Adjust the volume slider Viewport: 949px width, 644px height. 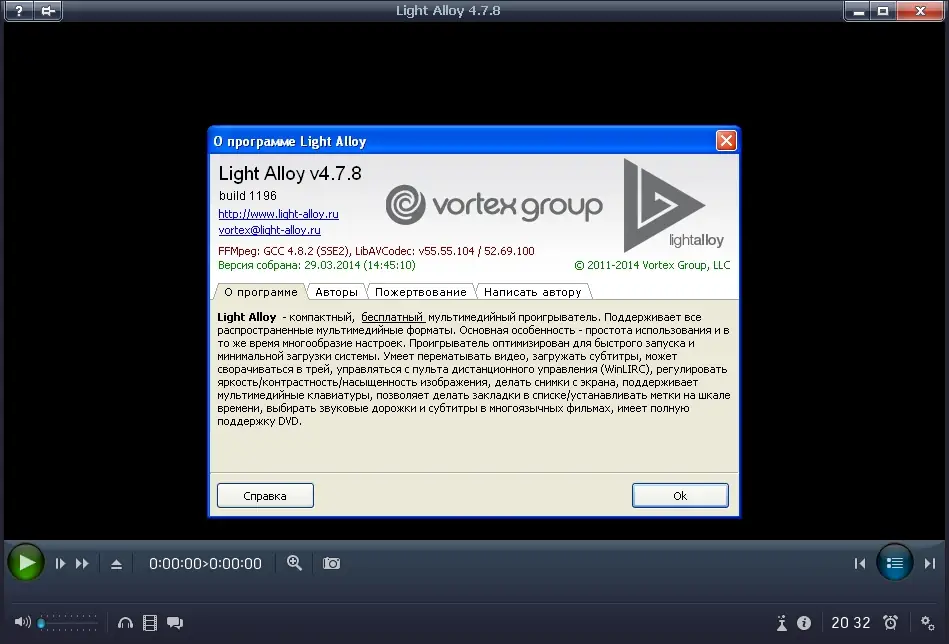point(67,622)
